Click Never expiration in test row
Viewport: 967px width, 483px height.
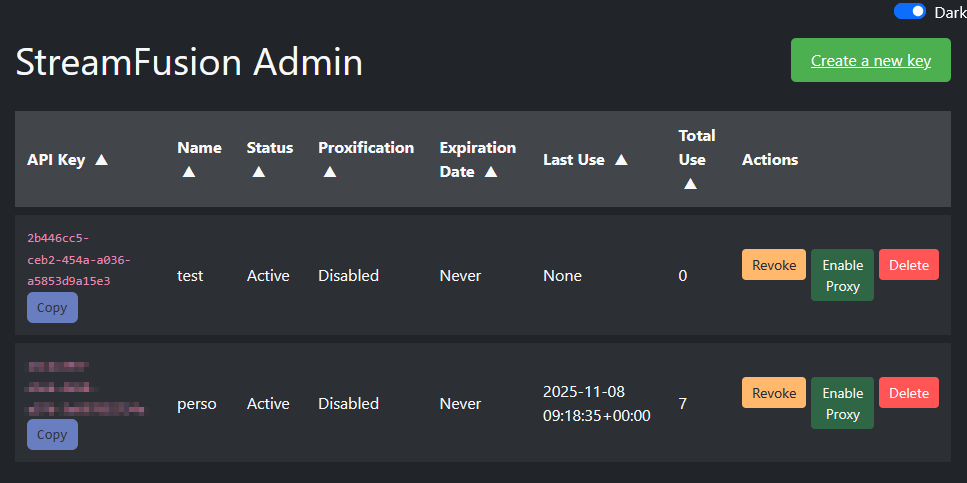460,276
